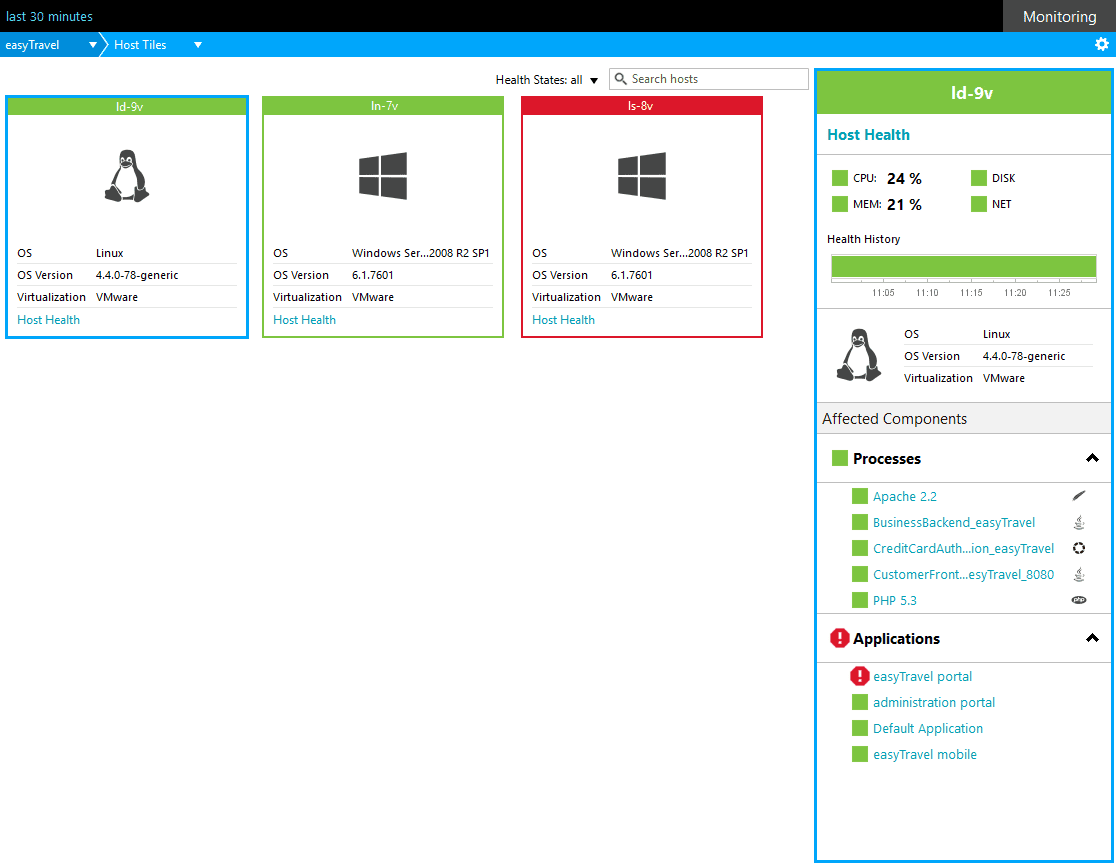Click the 11:25 mark on health timeline

1059,292
